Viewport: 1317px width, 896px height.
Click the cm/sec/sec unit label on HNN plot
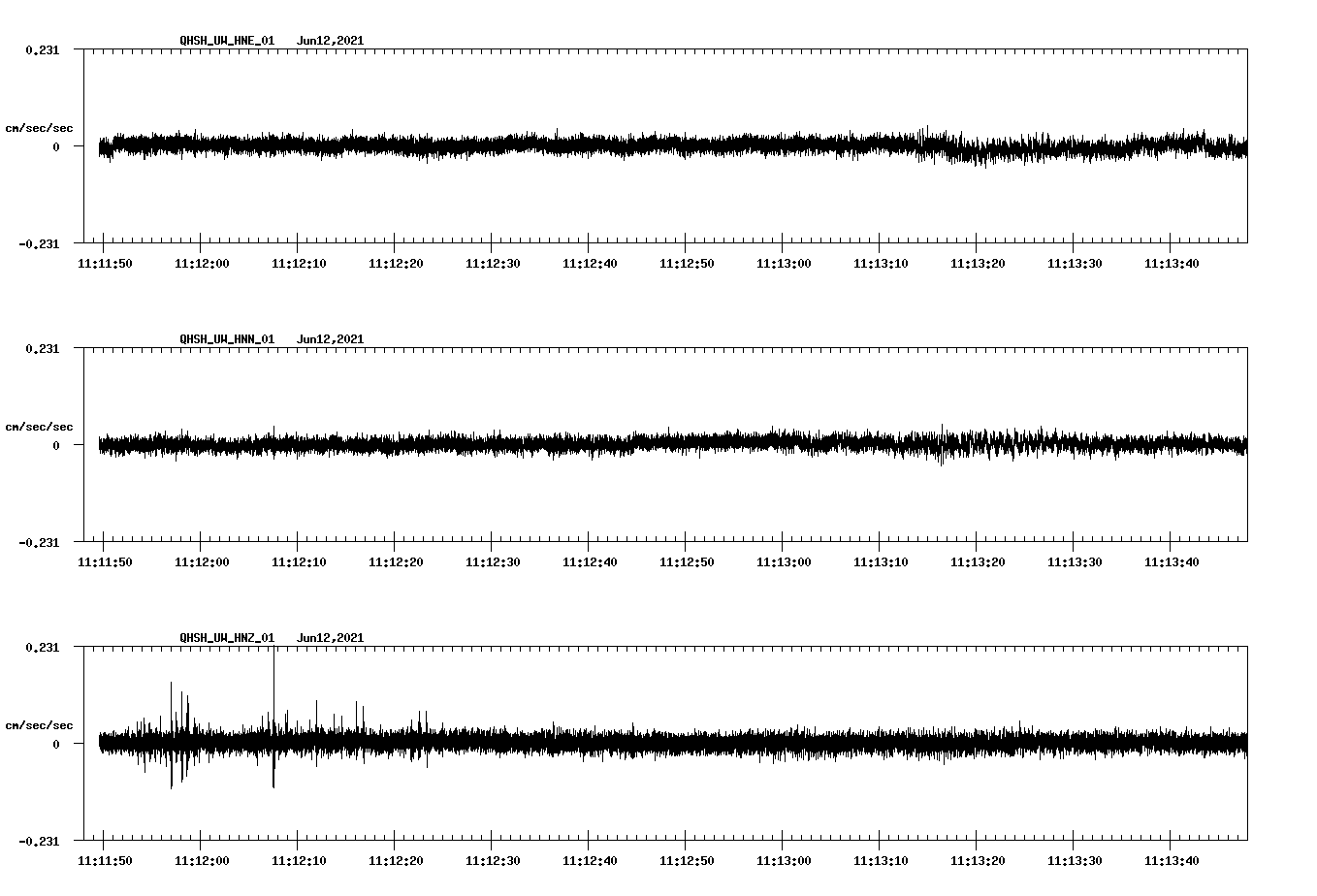[x=39, y=427]
